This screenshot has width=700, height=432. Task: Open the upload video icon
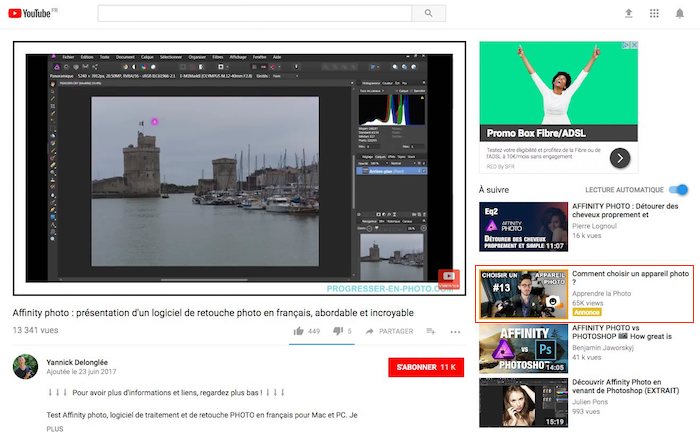pyautogui.click(x=628, y=13)
